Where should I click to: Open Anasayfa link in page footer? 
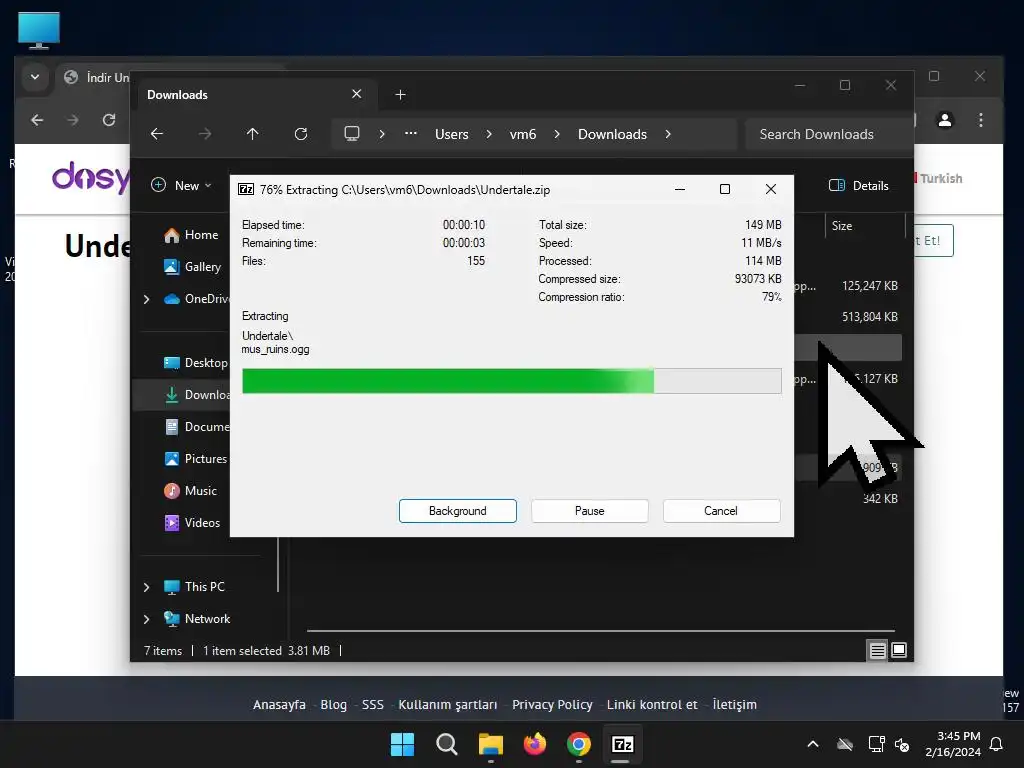[280, 705]
